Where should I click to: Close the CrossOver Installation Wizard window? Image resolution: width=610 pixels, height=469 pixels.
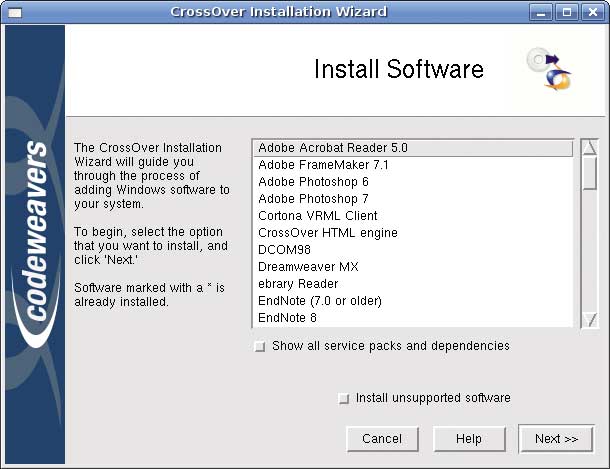pos(592,13)
